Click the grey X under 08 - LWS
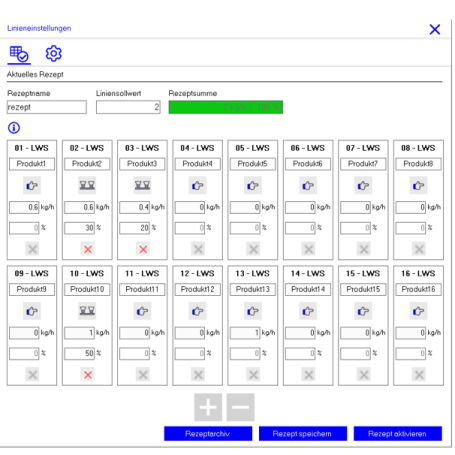This screenshot has width=455, height=455. coord(419,249)
